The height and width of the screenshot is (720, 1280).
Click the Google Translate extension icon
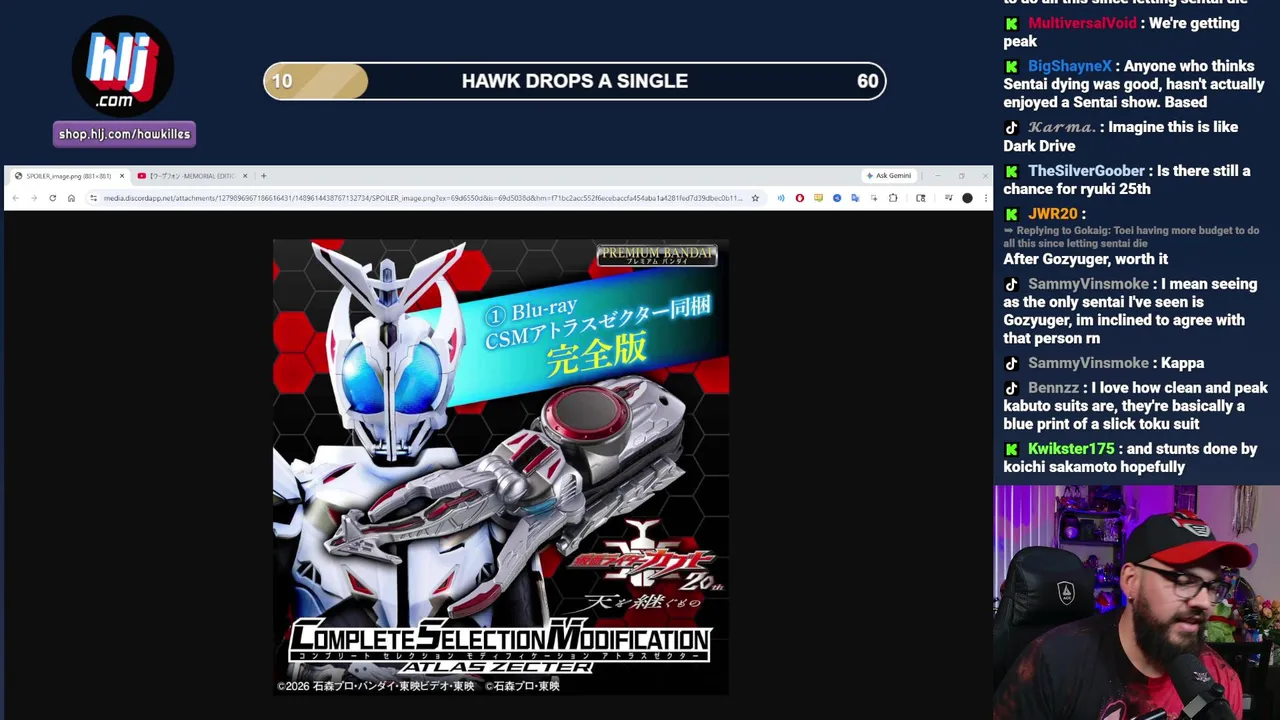pyautogui.click(x=855, y=198)
